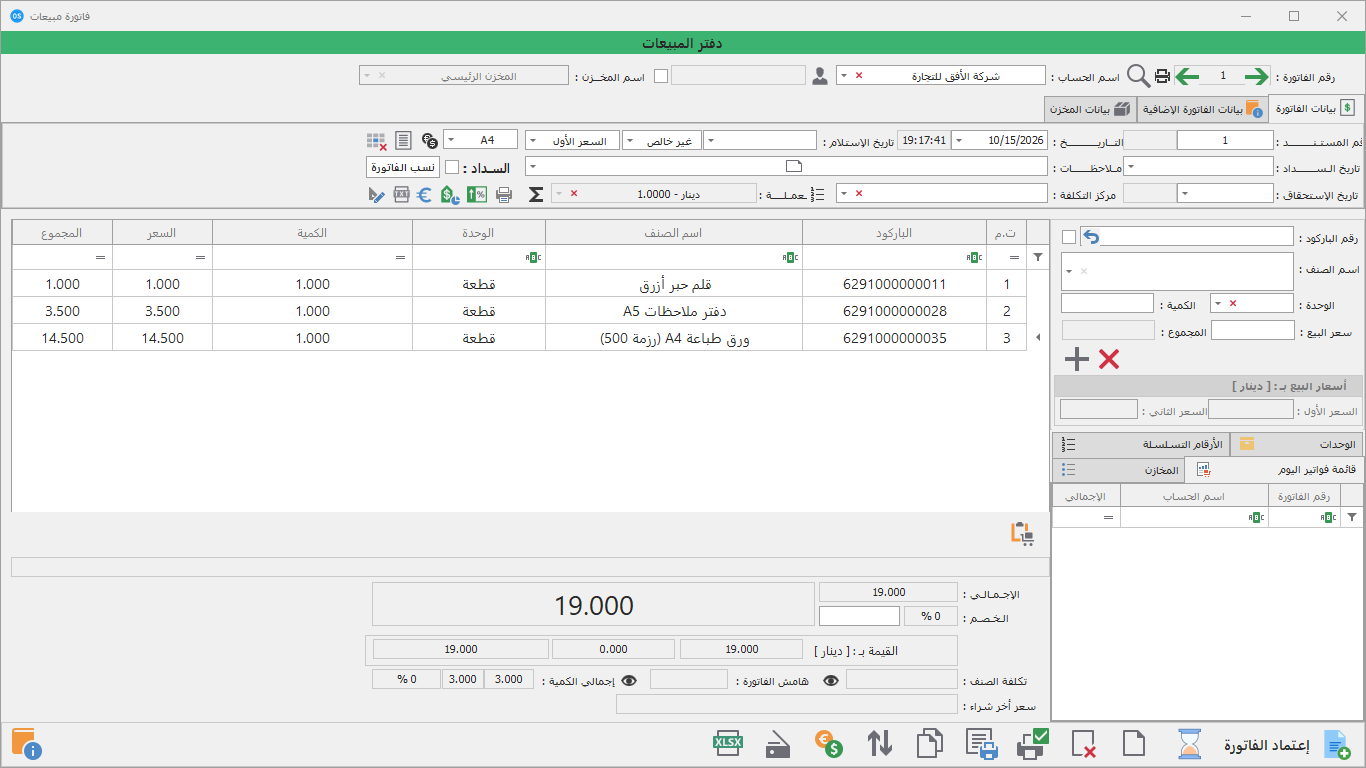Screen dimensions: 1366x768
Task: Click the up-down sort arrows icon
Action: click(x=879, y=743)
